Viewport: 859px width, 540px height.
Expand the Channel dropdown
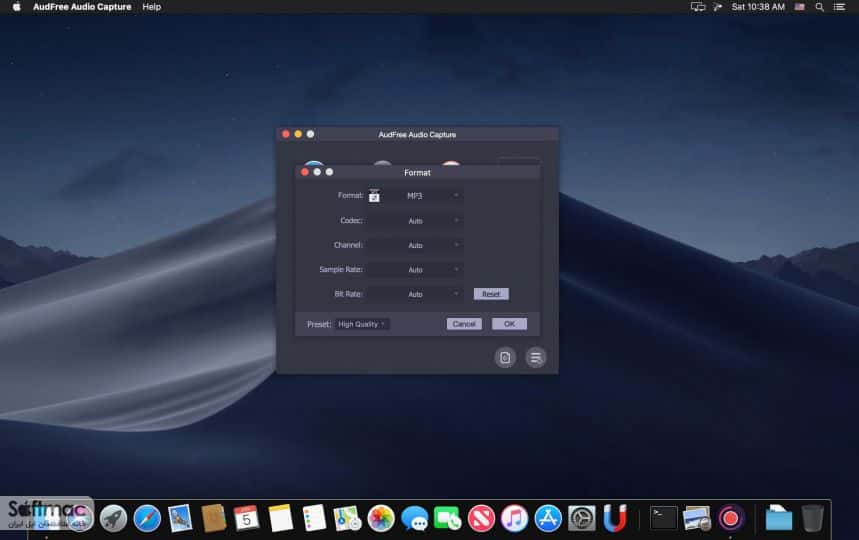pyautogui.click(x=415, y=245)
